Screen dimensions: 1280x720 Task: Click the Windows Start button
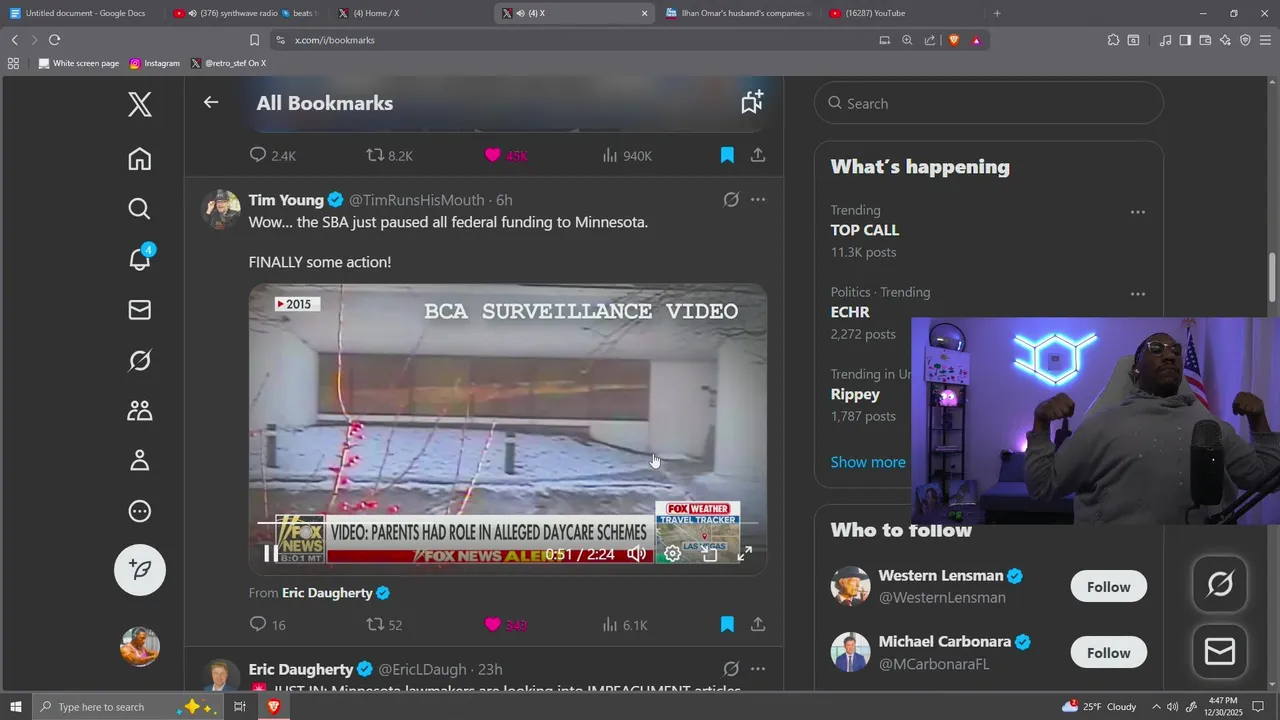point(17,707)
